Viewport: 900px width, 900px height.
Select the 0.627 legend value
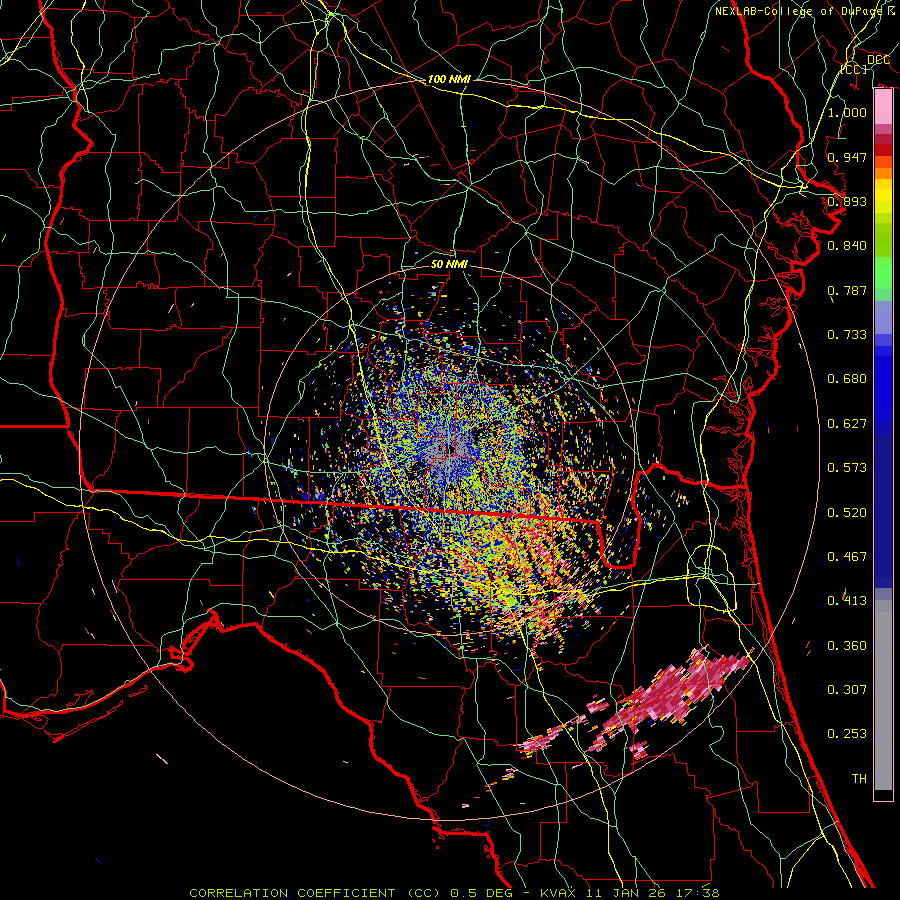pos(847,424)
